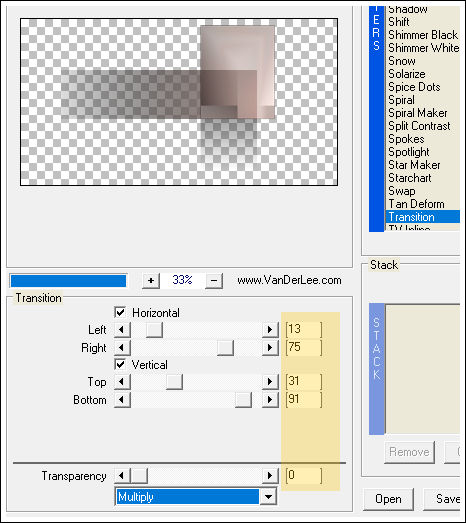Click the Top slider's left arrow

point(122,382)
